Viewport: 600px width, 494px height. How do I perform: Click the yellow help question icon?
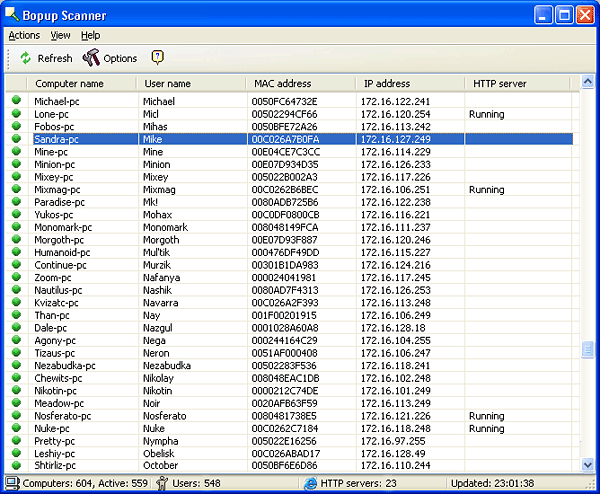click(157, 57)
